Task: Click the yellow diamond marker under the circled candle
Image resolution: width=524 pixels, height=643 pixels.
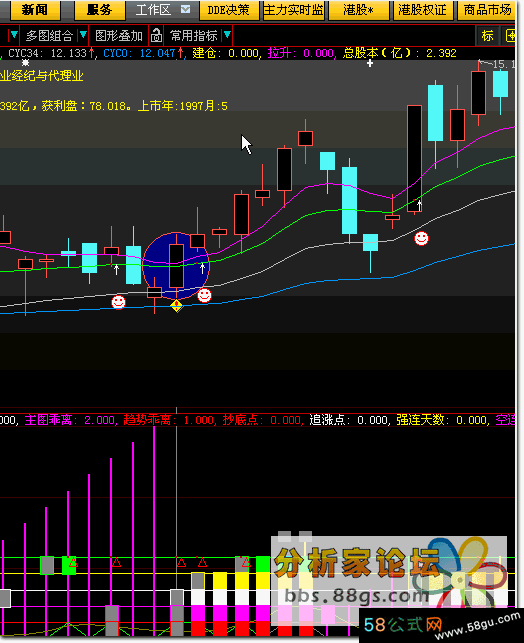Action: pyautogui.click(x=176, y=306)
